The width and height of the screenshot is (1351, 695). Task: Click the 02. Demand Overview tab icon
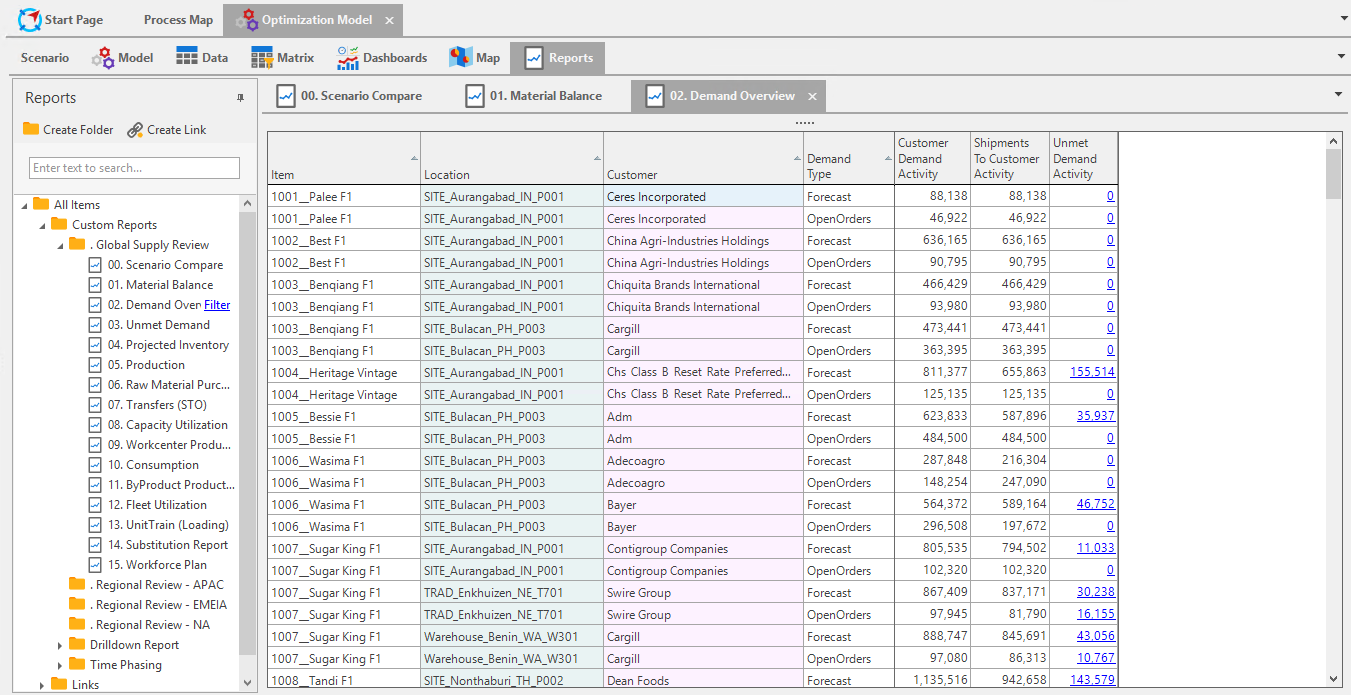click(x=655, y=96)
